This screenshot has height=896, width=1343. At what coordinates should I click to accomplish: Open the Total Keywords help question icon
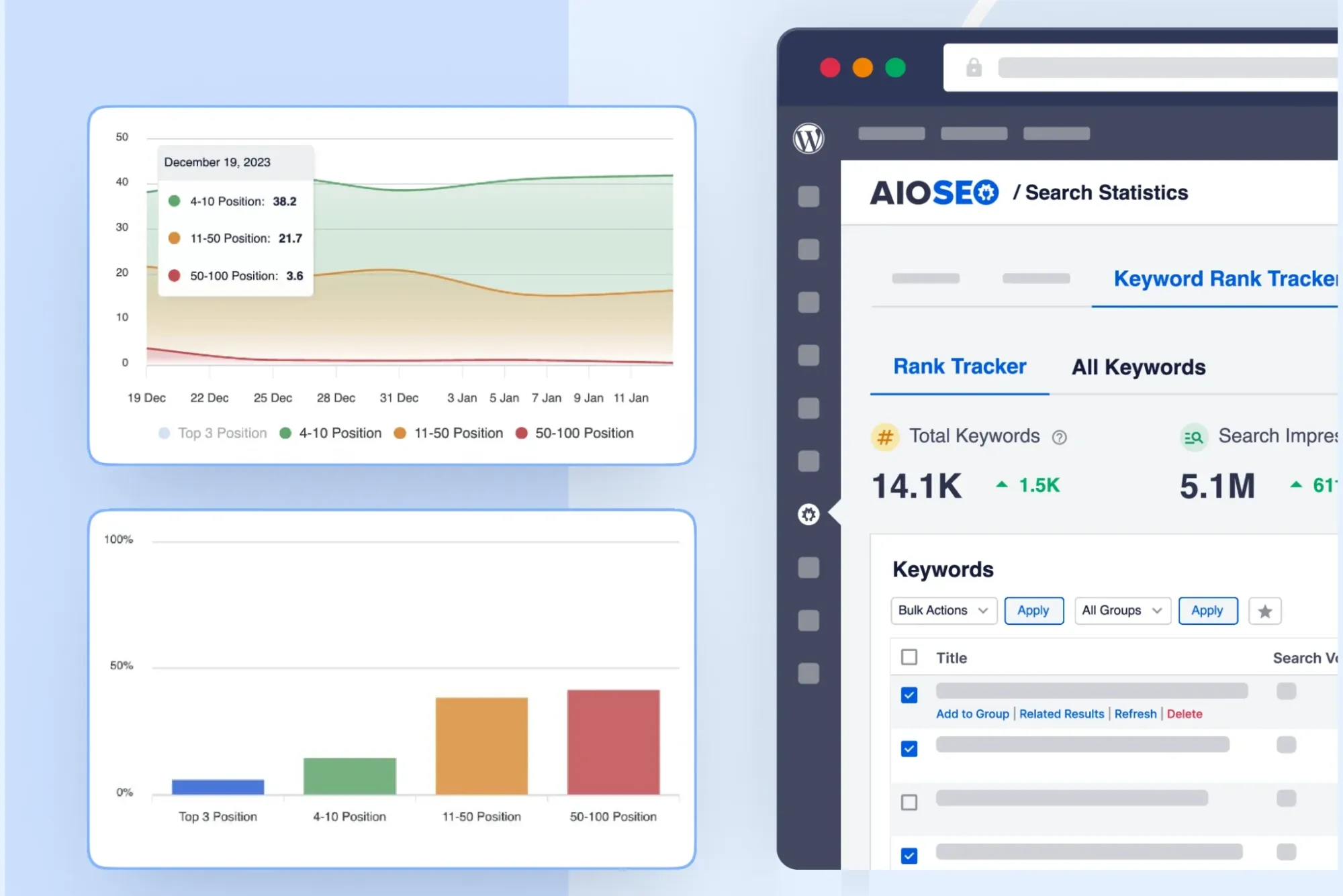pos(1060,438)
